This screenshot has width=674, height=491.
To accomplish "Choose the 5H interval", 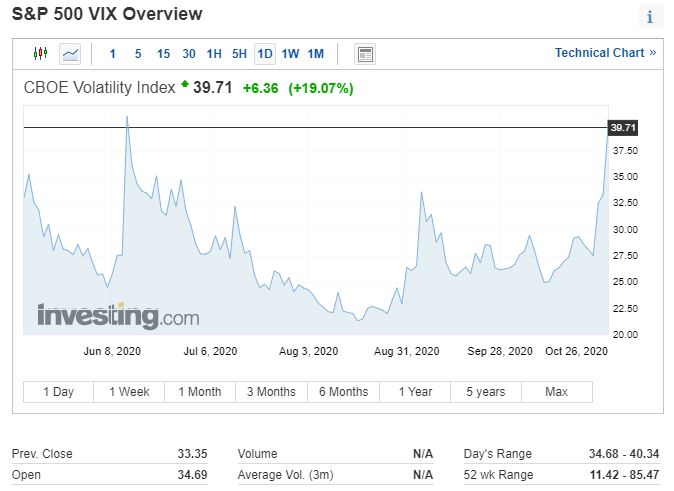I will coord(239,54).
